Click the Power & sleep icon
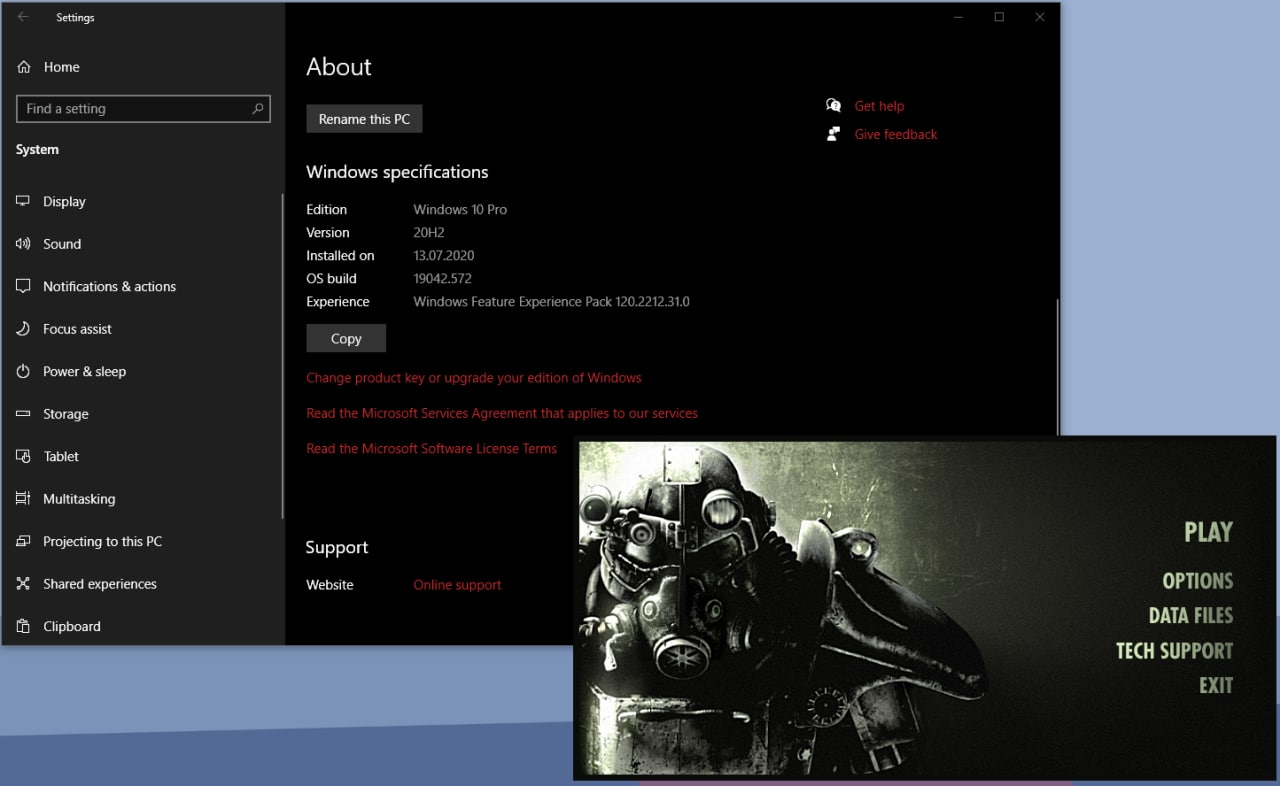Image resolution: width=1280 pixels, height=786 pixels. tap(23, 371)
